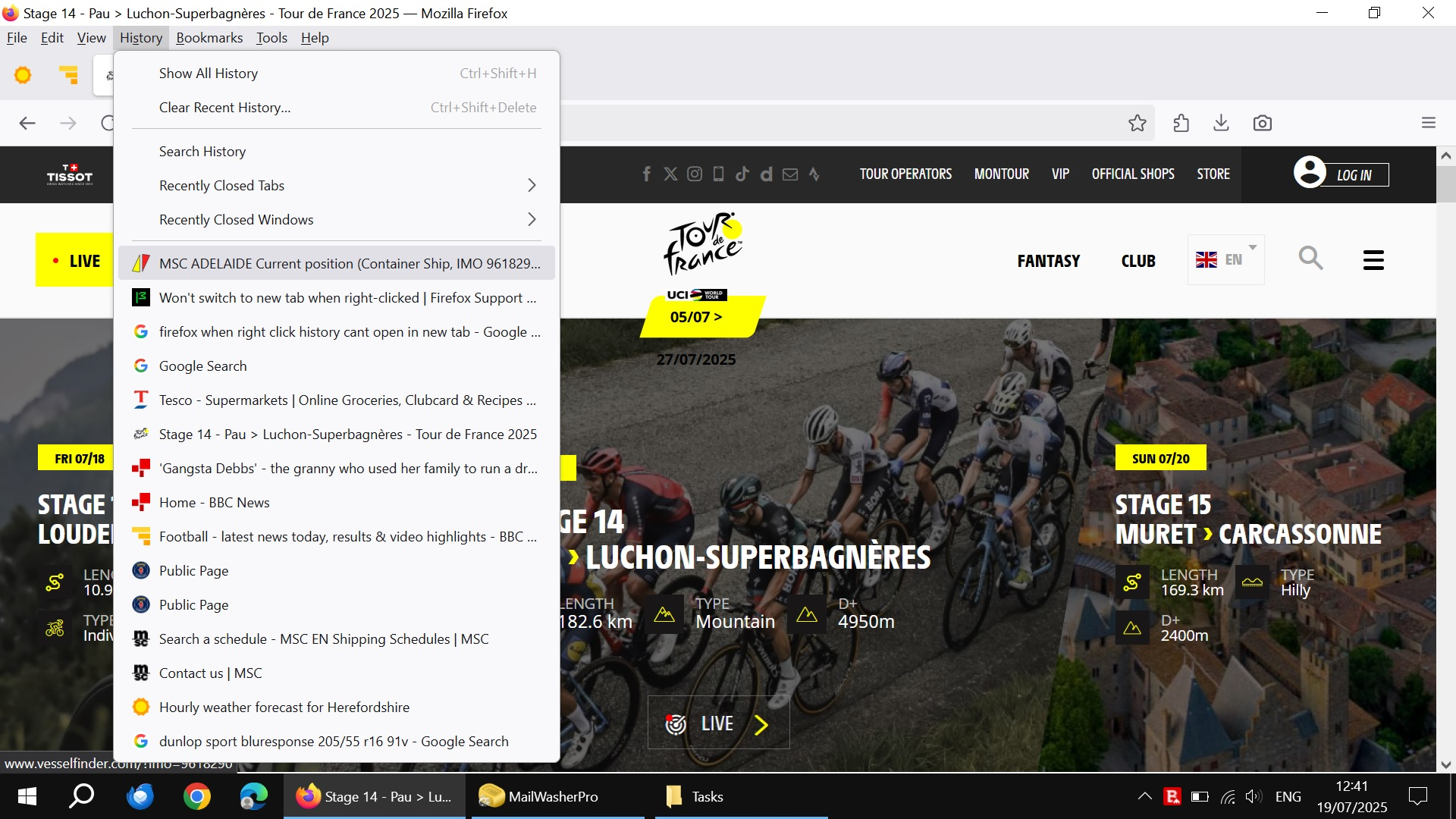Click MONTOUR link
The height and width of the screenshot is (819, 1456).
click(x=1002, y=174)
